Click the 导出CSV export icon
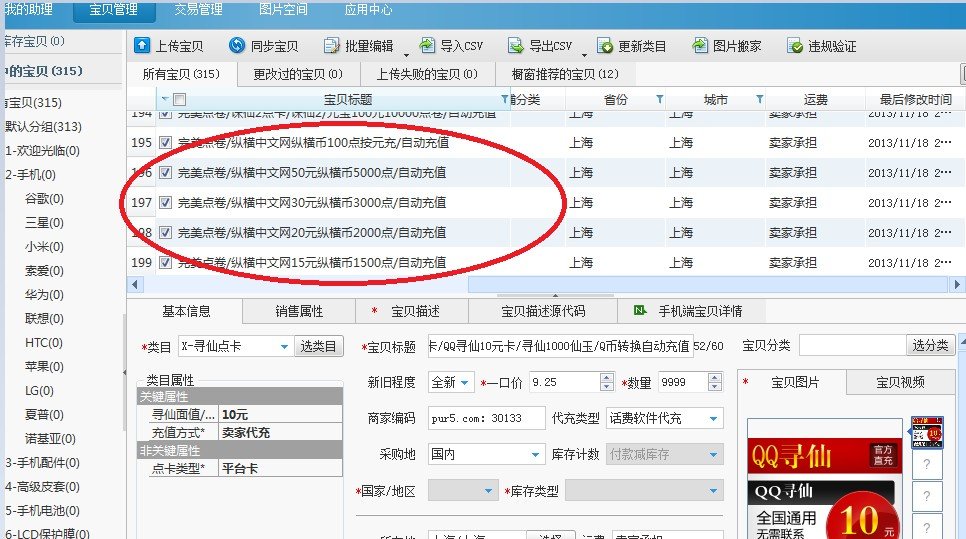The height and width of the screenshot is (539, 966). click(515, 46)
